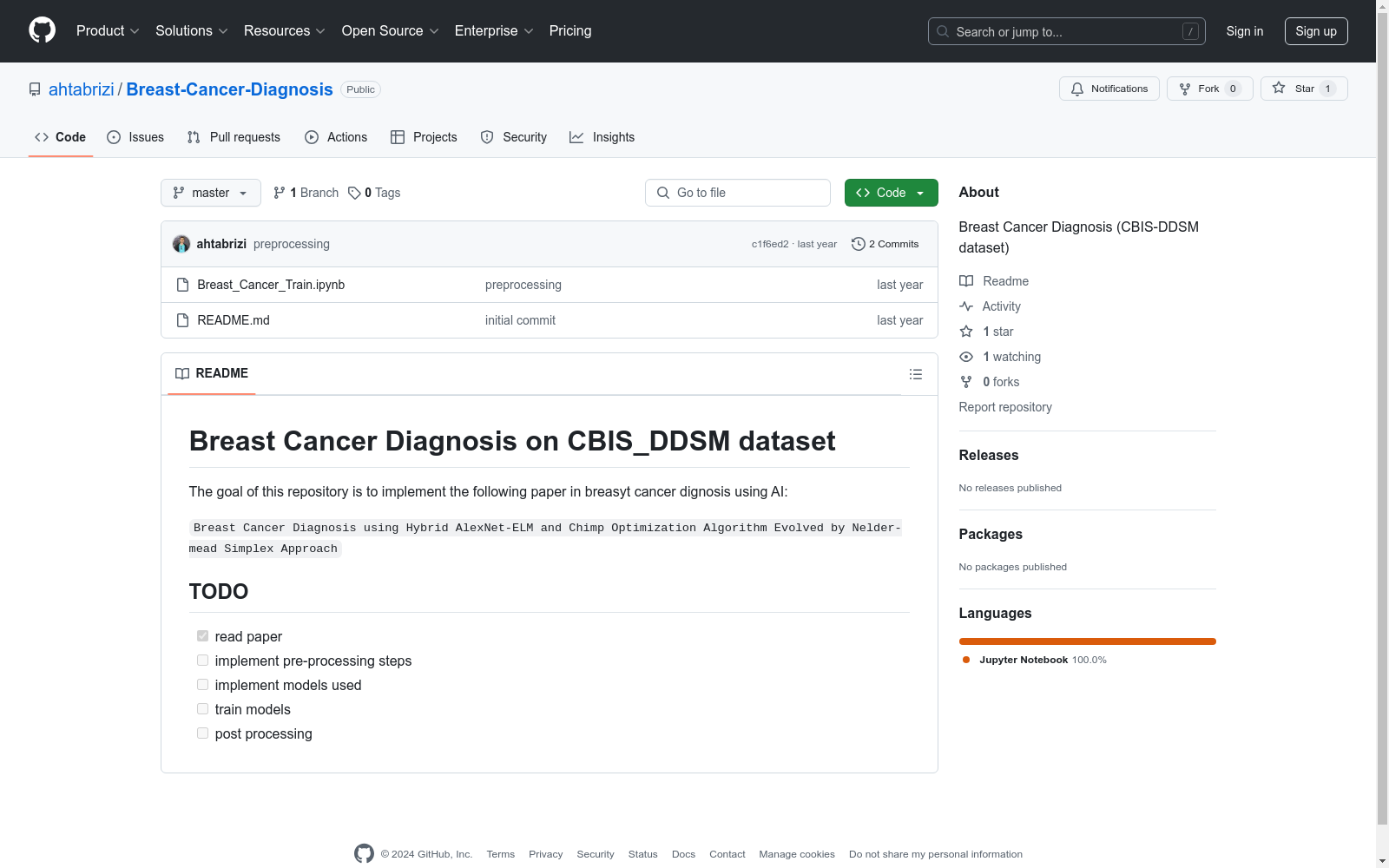Click the GitHub logo in header
1389x868 pixels.
click(42, 30)
